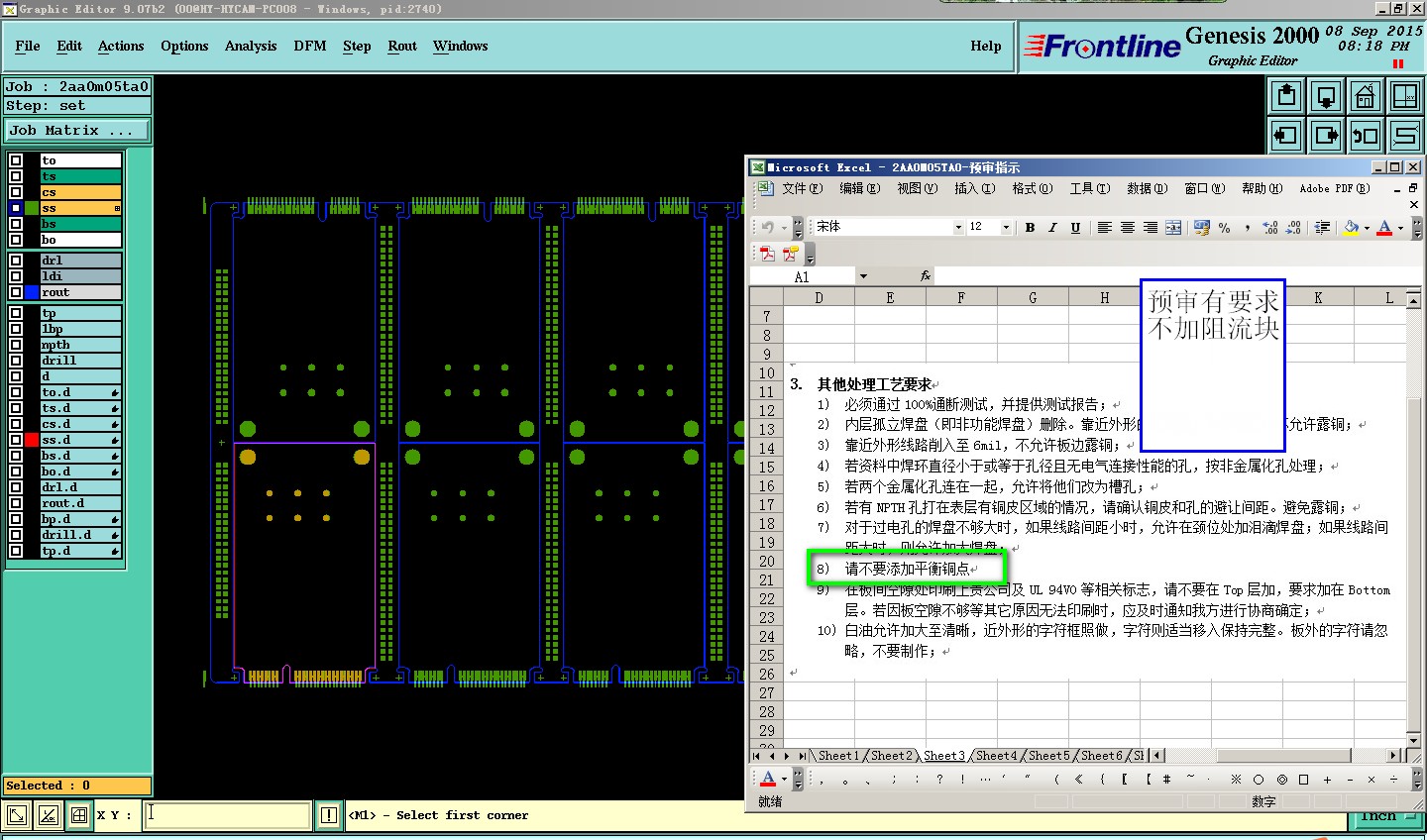Apply Italic formatting in Excel toolbar

(x=1052, y=228)
